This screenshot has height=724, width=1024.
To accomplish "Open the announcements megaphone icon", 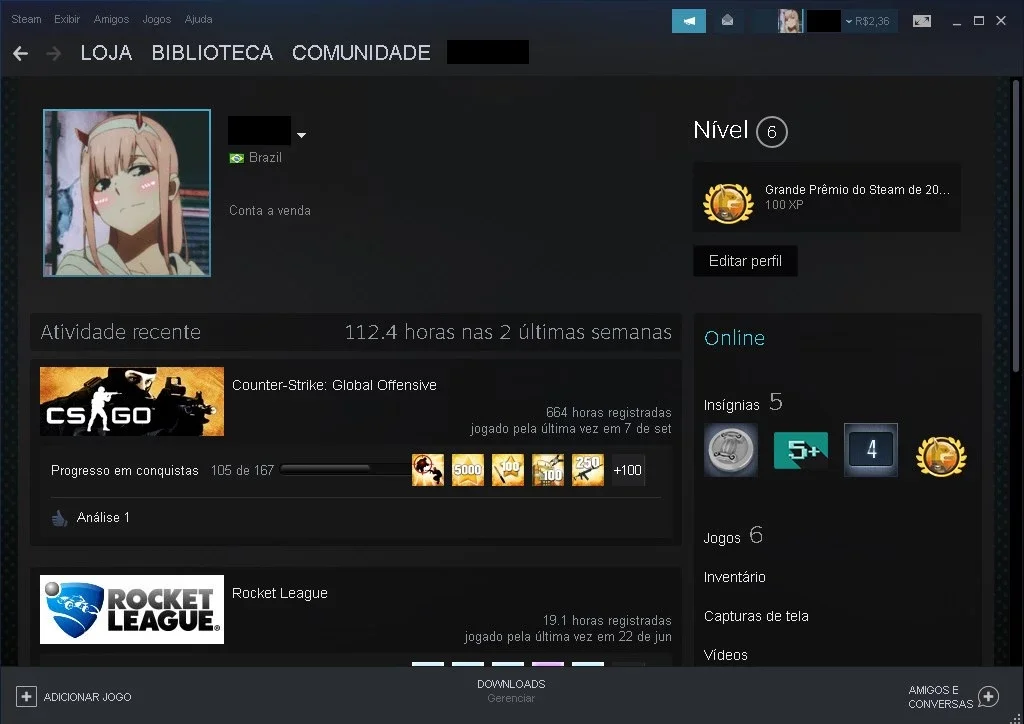I will (689, 21).
